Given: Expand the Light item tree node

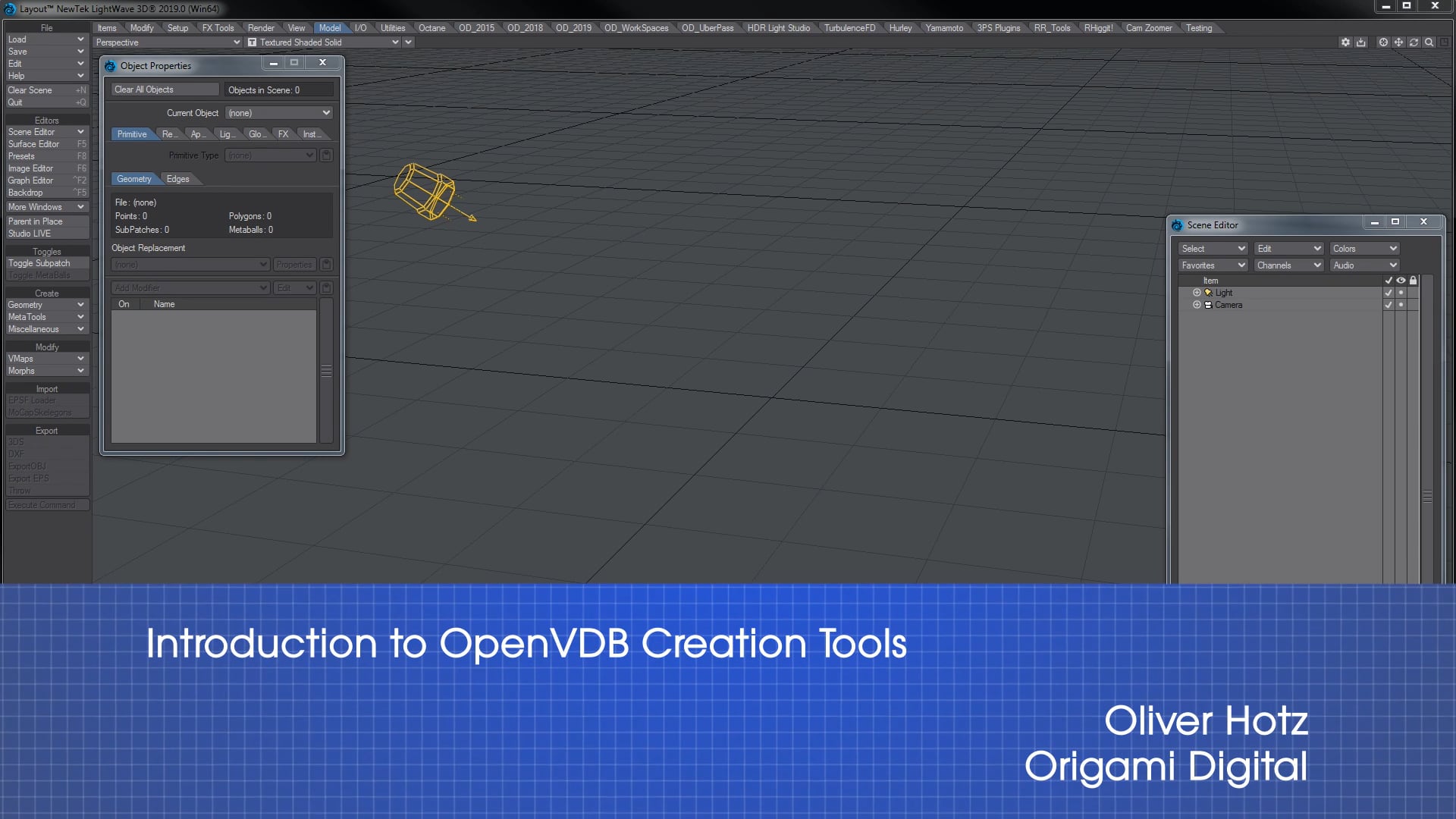Looking at the screenshot, I should point(1197,293).
